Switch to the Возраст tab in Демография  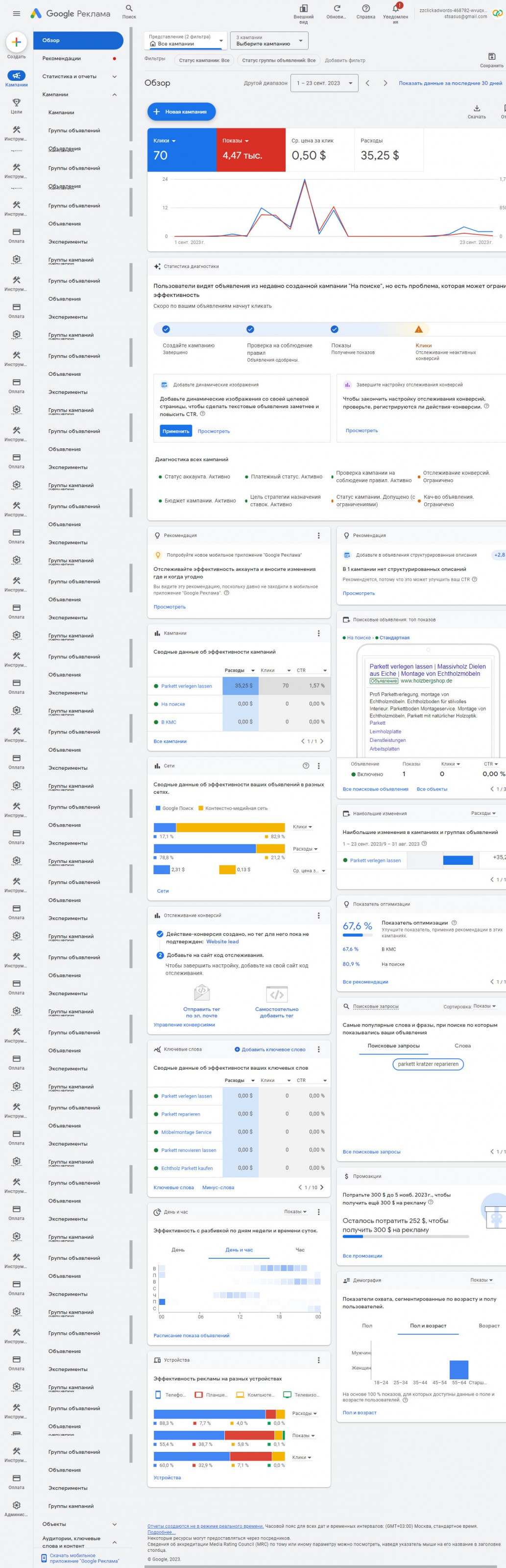point(489,1325)
